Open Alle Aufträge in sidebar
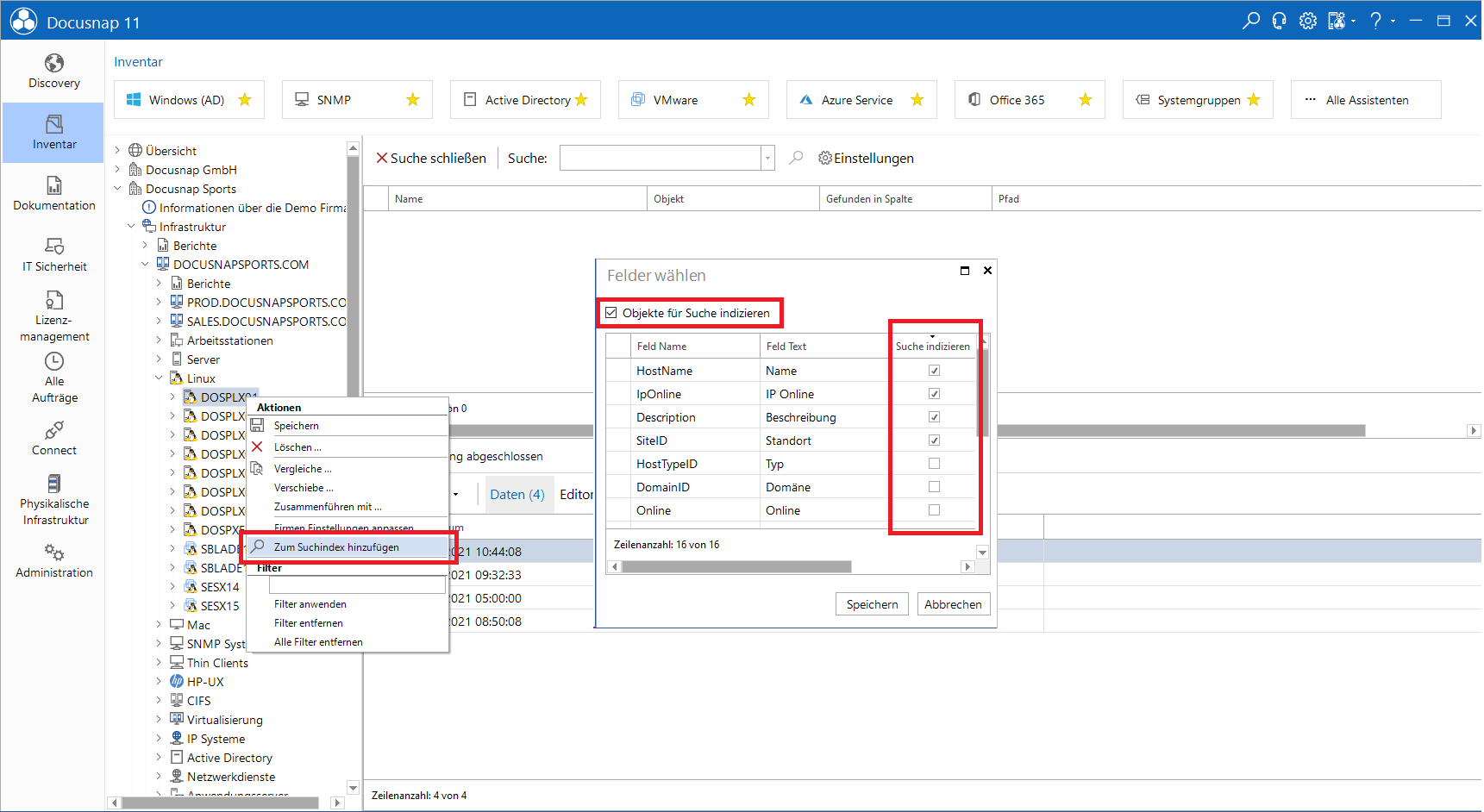 click(53, 378)
